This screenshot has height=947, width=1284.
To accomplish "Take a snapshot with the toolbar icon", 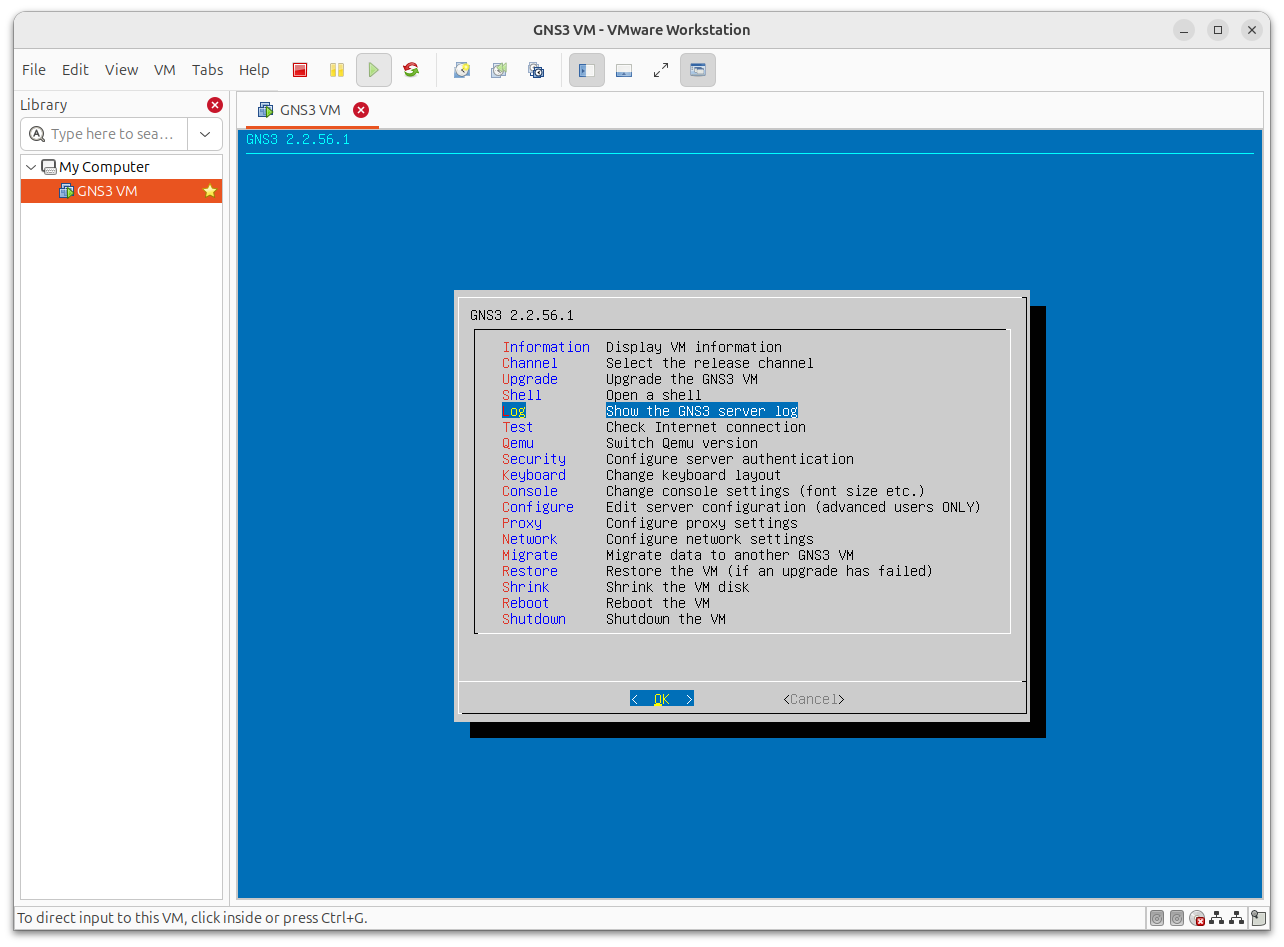I will [x=461, y=70].
